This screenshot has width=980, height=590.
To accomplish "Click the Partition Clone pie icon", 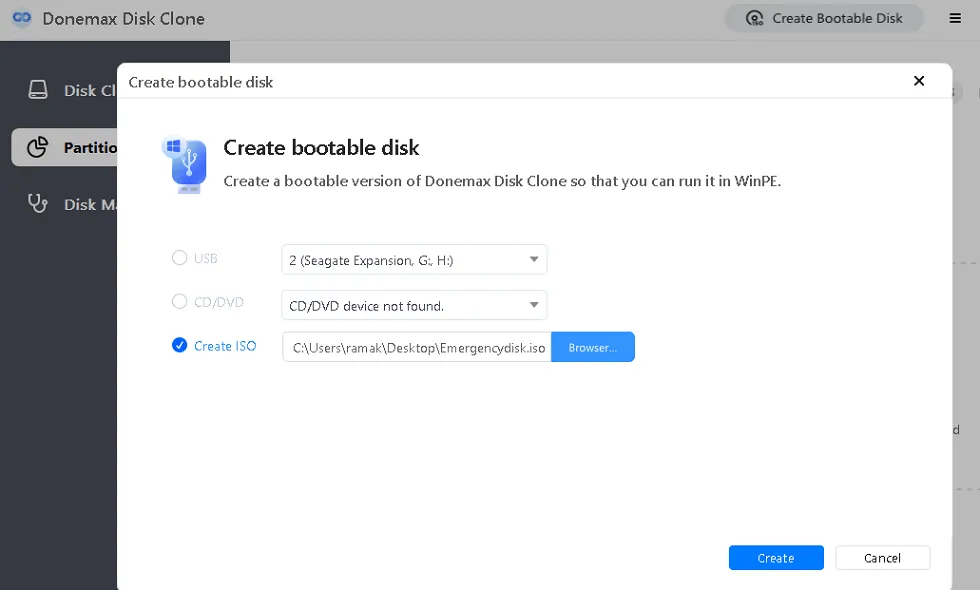I will coord(38,148).
